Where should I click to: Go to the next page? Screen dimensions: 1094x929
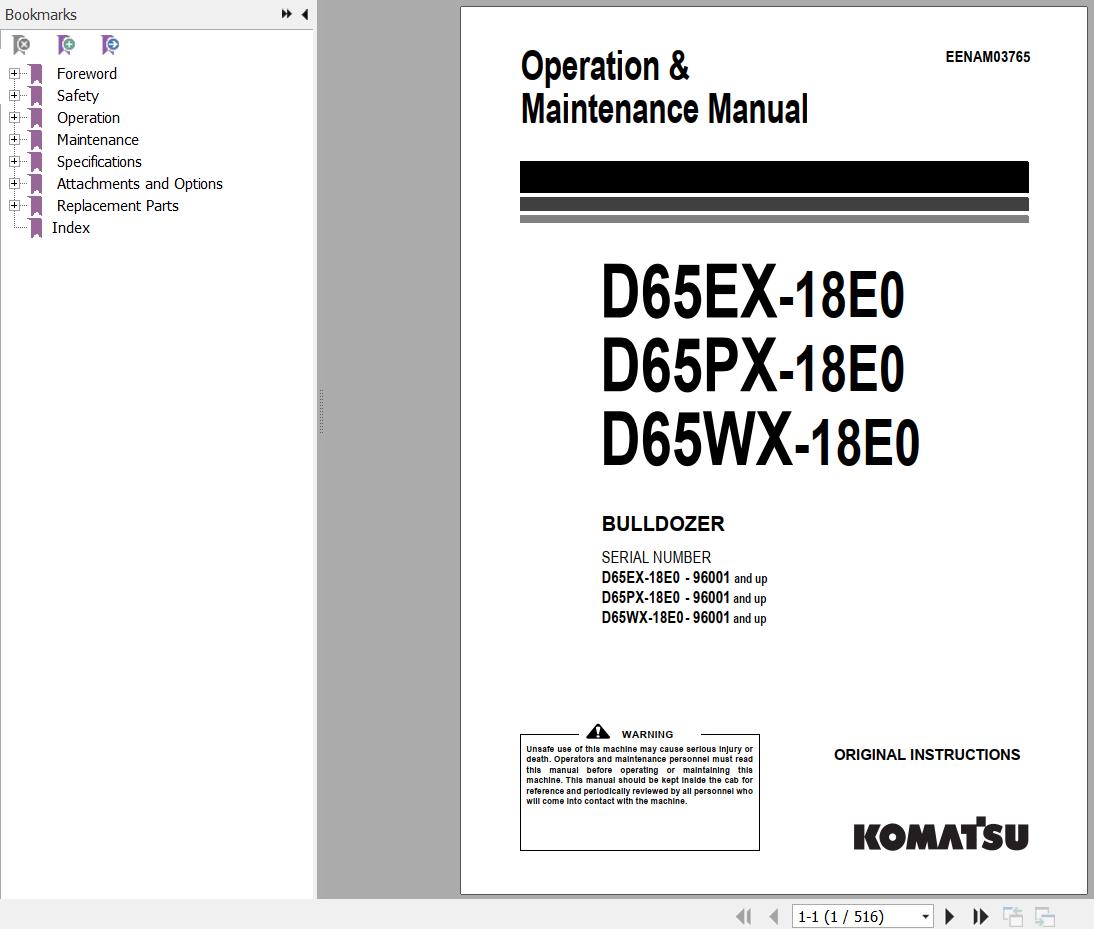click(x=950, y=916)
